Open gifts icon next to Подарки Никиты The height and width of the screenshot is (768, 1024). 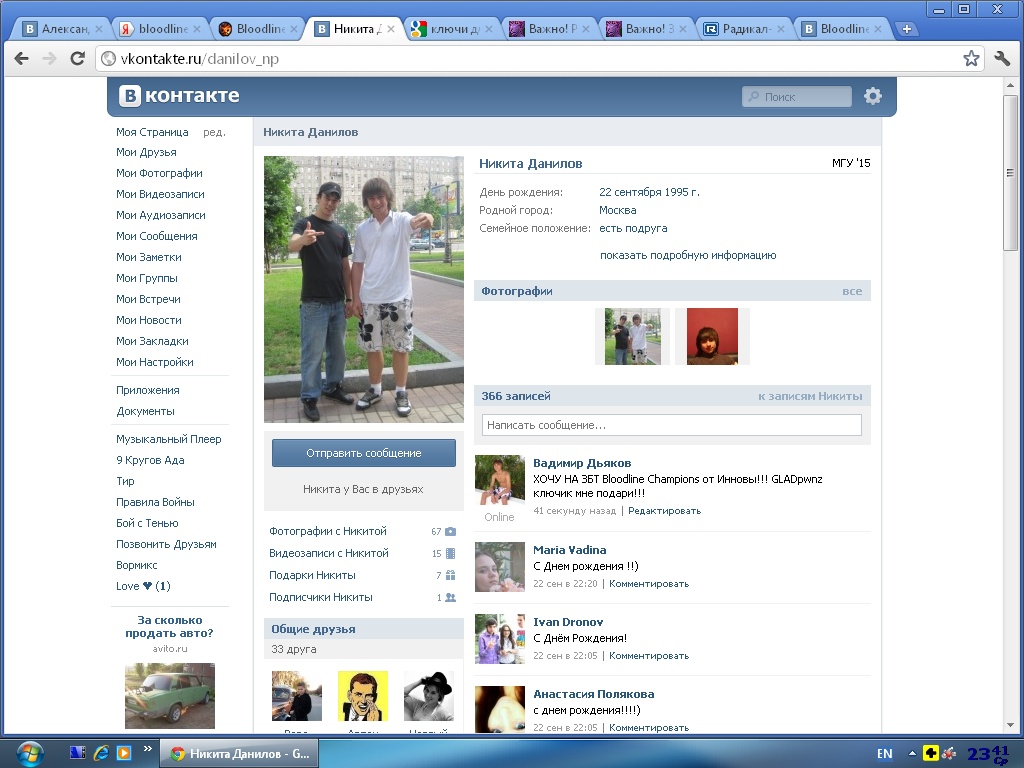(x=450, y=576)
